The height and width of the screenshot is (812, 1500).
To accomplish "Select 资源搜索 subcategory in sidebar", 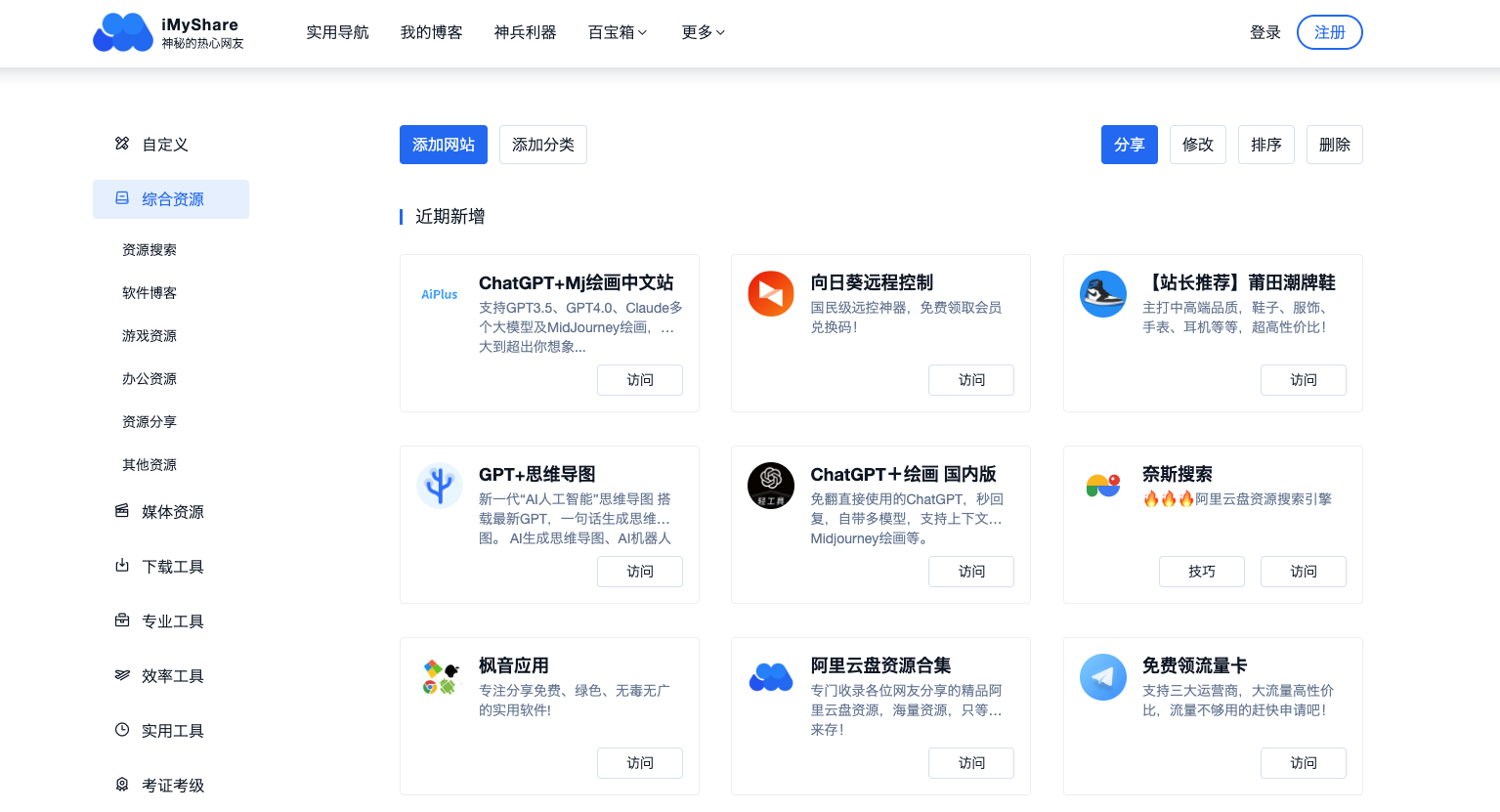I will tap(150, 250).
